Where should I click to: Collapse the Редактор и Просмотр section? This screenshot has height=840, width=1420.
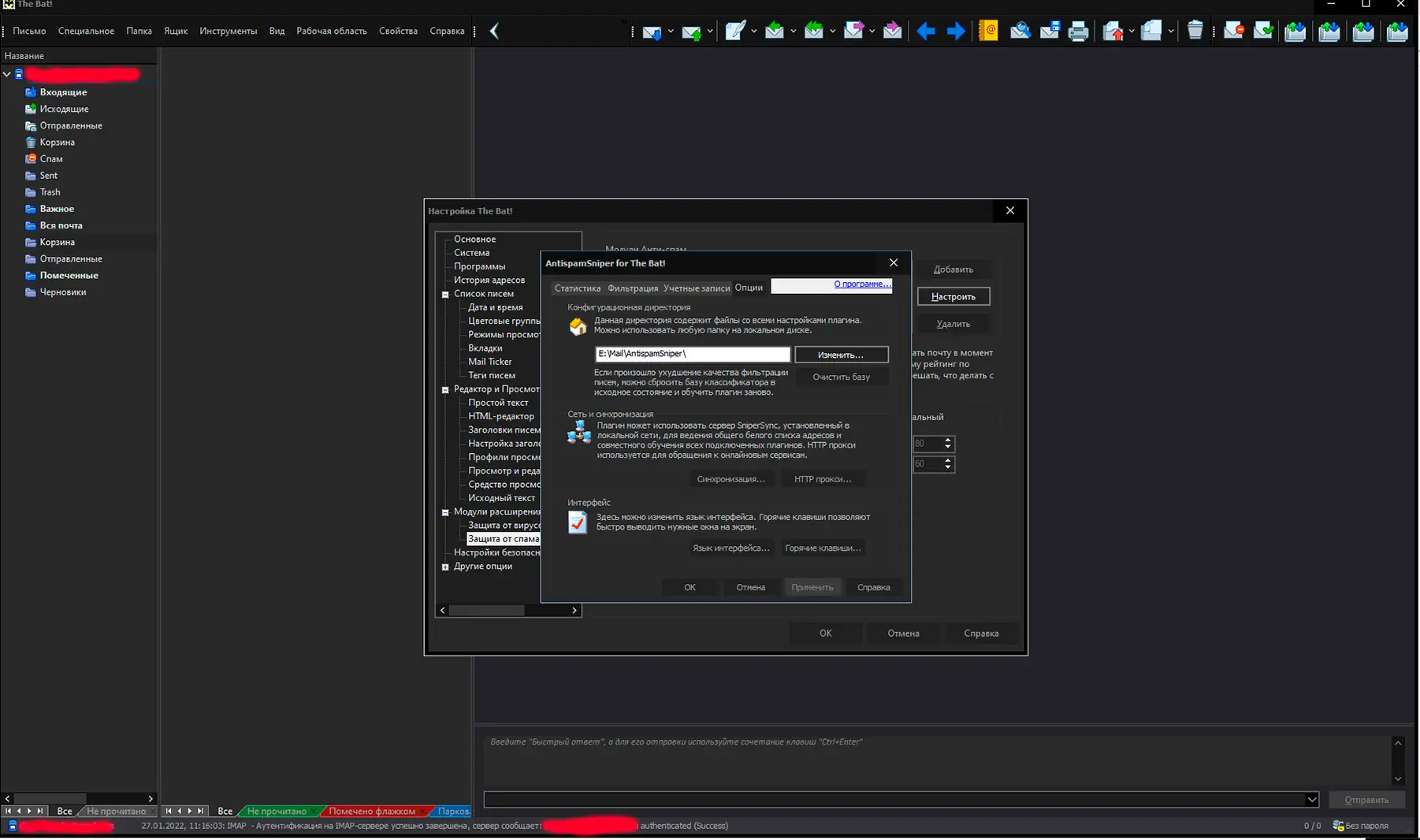click(446, 389)
